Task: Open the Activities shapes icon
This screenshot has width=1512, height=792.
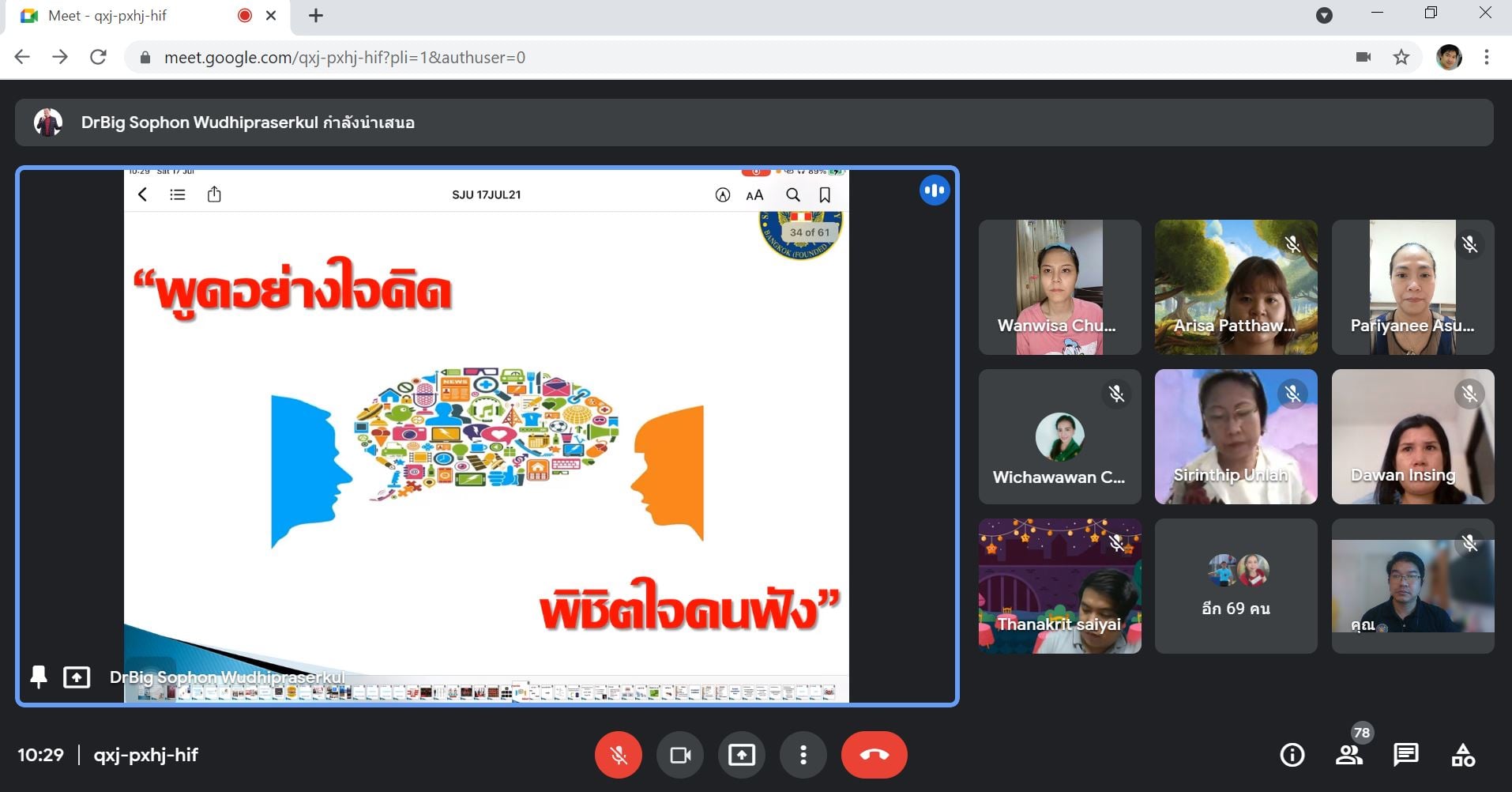Action: click(1463, 755)
